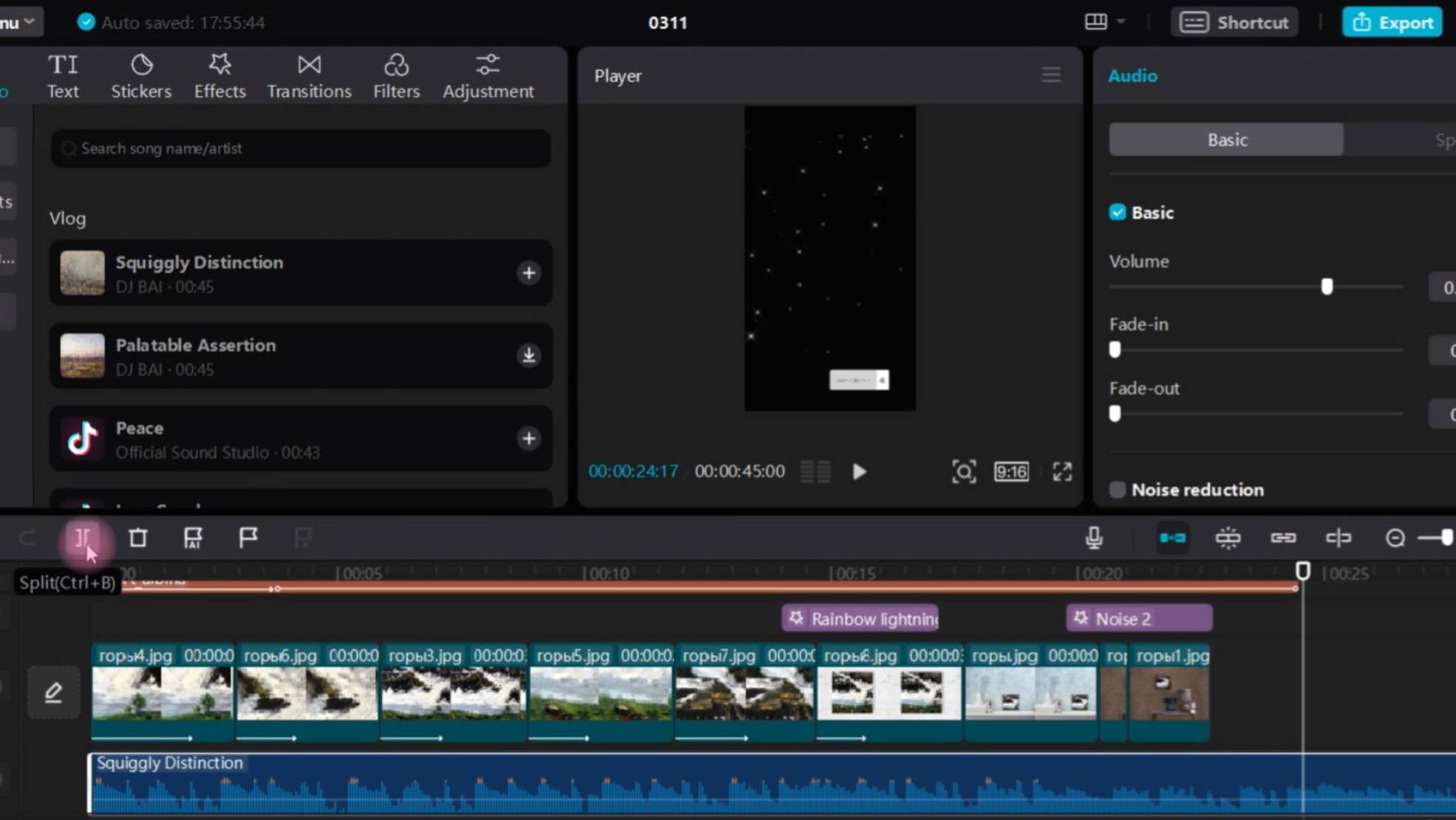Adjust the Volume slider handle
Viewport: 1456px width, 820px height.
1327,287
